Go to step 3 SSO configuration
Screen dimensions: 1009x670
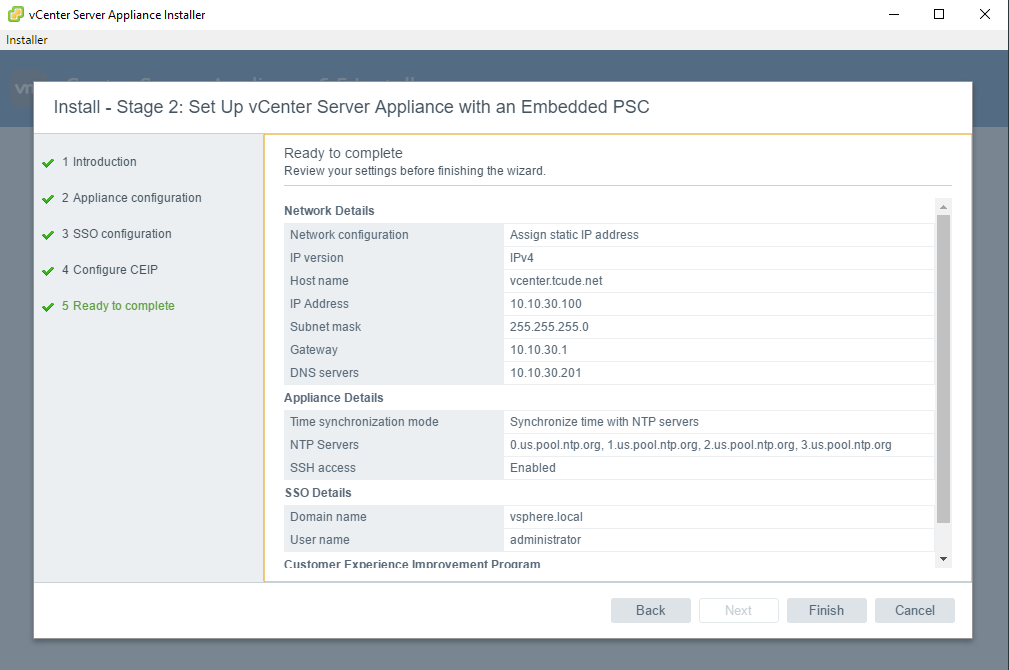(116, 234)
